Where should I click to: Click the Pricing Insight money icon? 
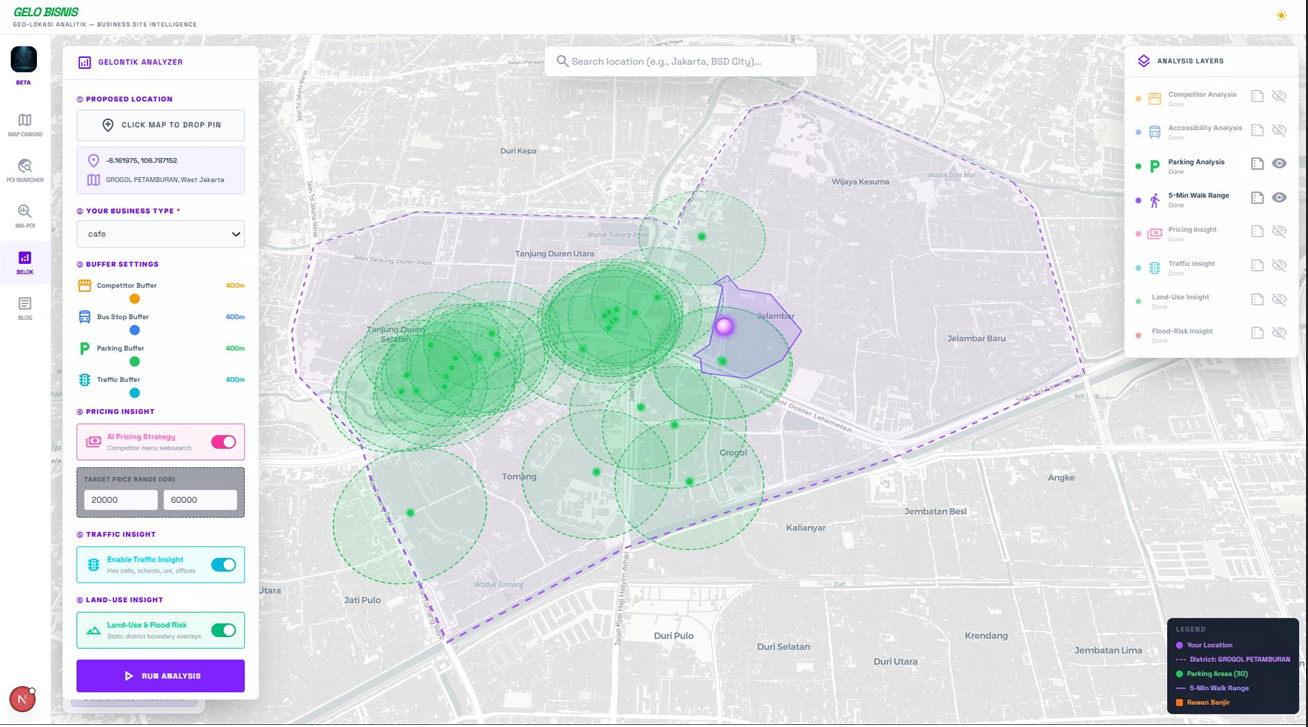tap(1155, 234)
